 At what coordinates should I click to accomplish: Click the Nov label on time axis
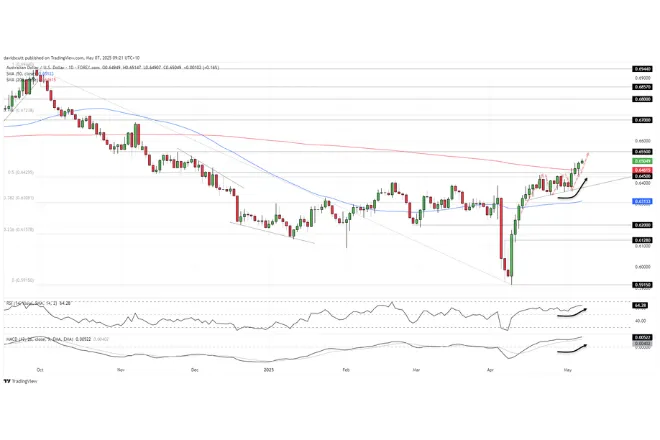click(121, 370)
